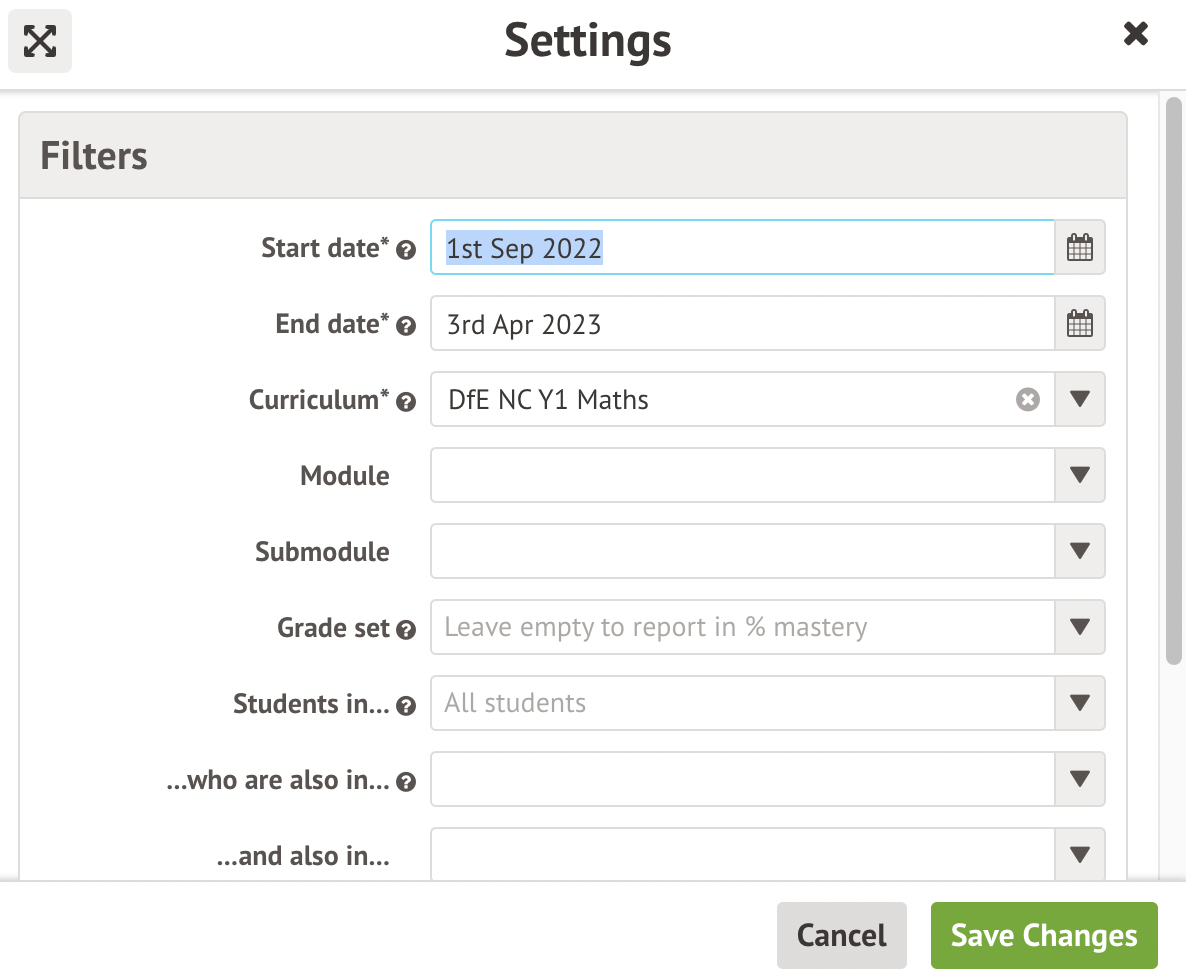
Task: Expand the Submodule dropdown arrow
Action: pos(1080,551)
